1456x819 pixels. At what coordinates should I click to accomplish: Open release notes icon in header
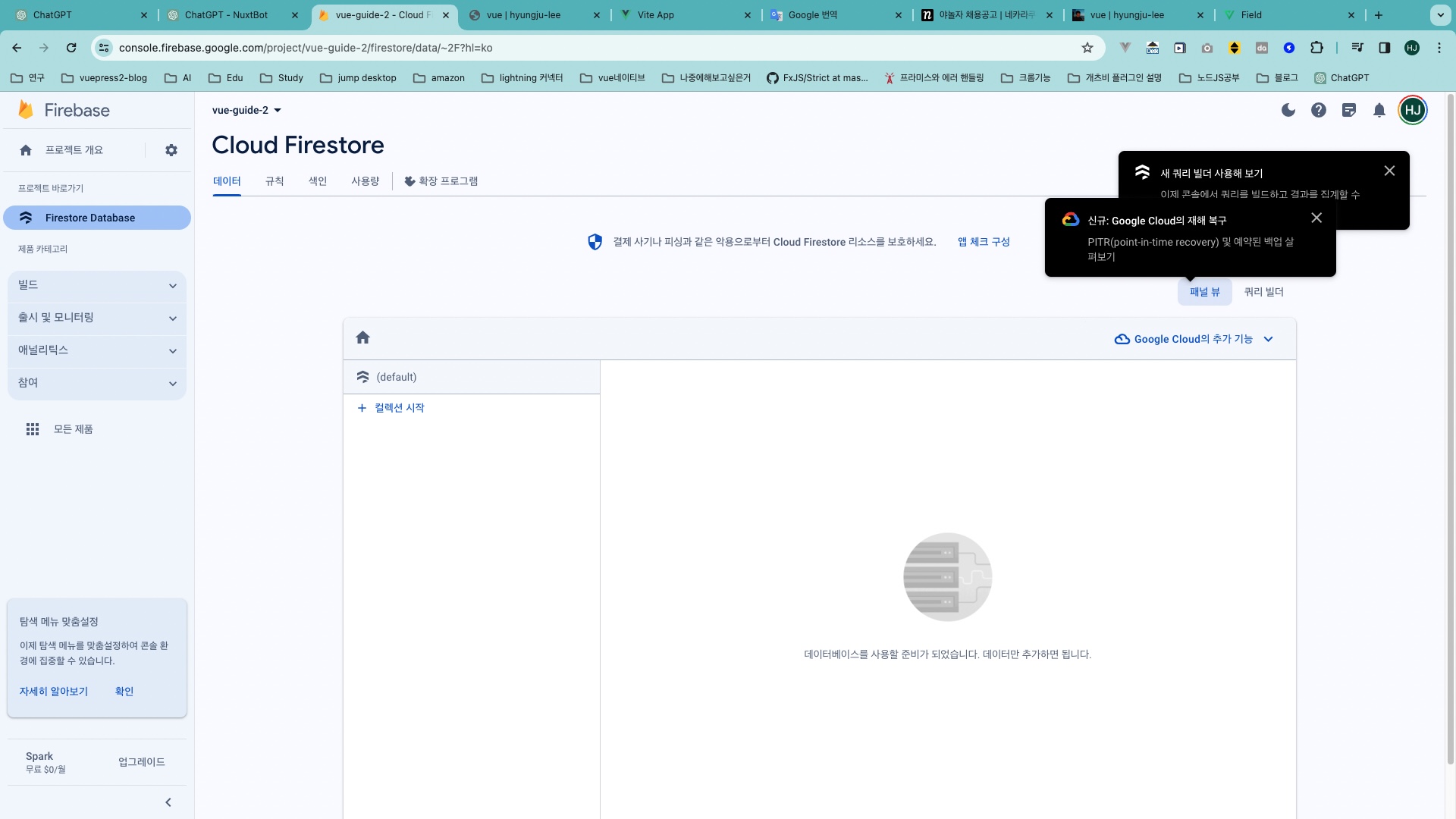click(1349, 110)
